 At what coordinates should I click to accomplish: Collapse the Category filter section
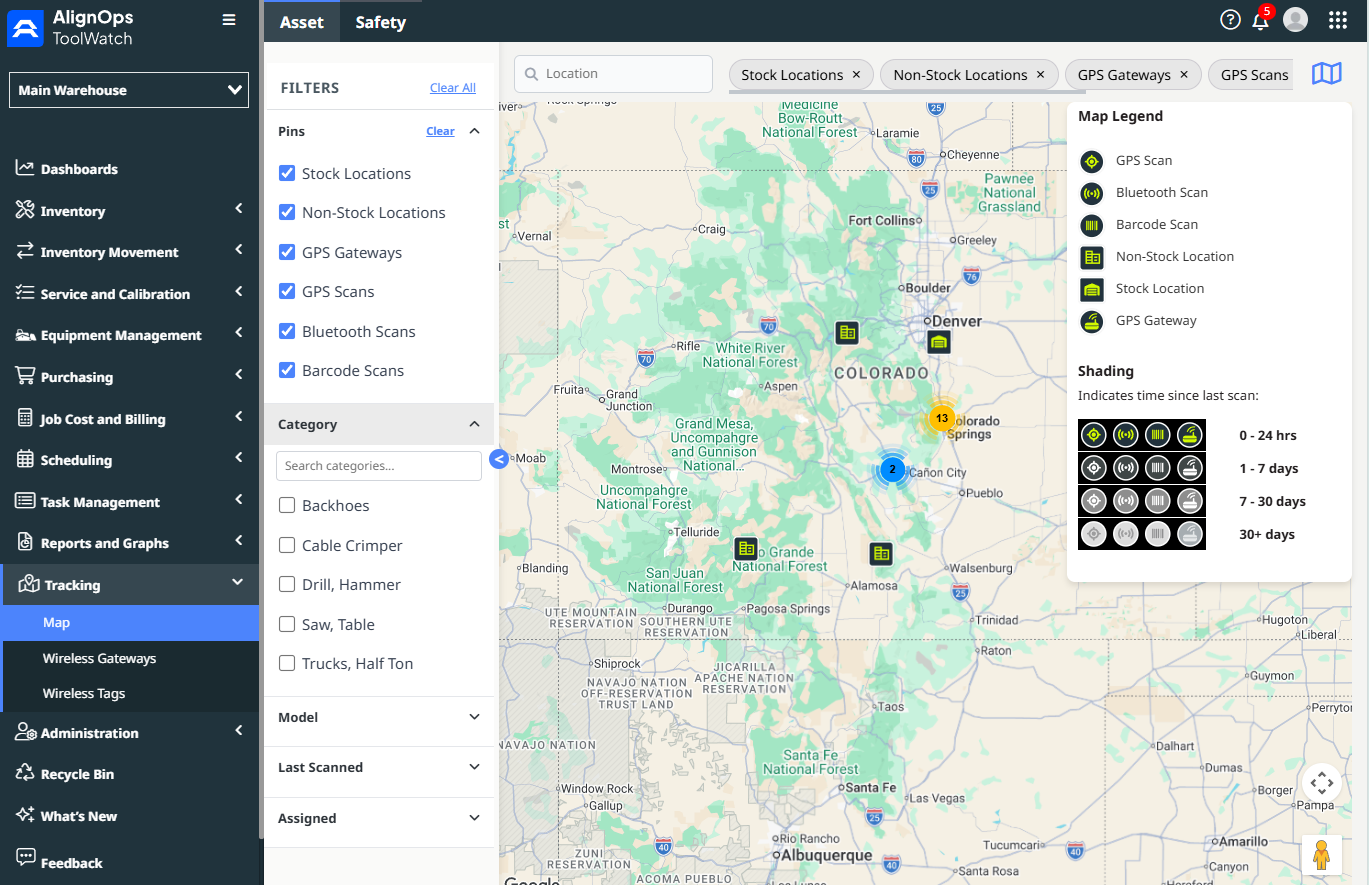[475, 424]
